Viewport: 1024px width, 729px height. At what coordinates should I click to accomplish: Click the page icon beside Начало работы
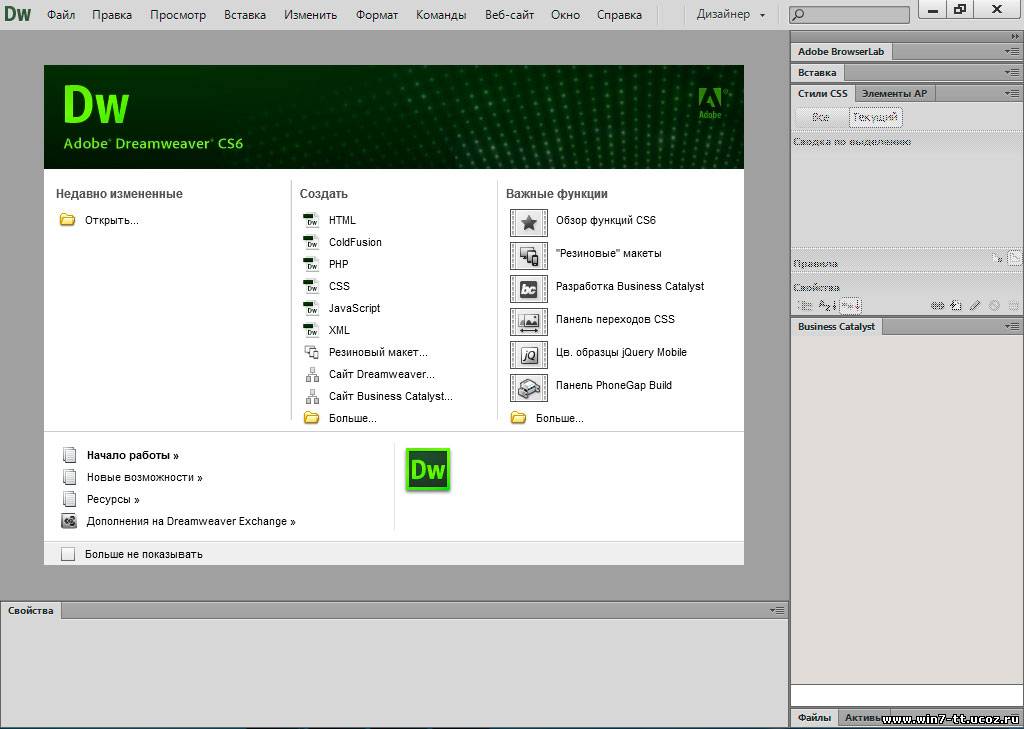69,455
